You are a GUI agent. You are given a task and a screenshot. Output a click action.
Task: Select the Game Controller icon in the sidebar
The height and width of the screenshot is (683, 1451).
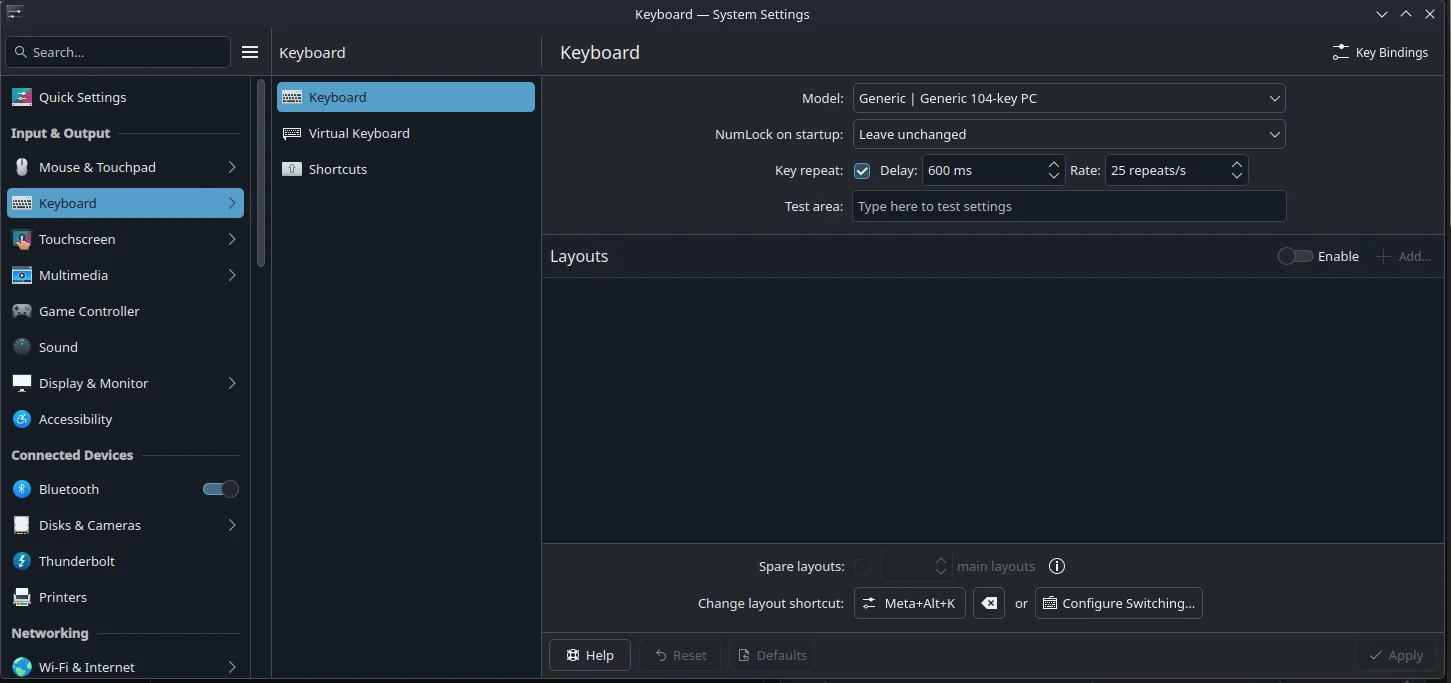point(21,311)
